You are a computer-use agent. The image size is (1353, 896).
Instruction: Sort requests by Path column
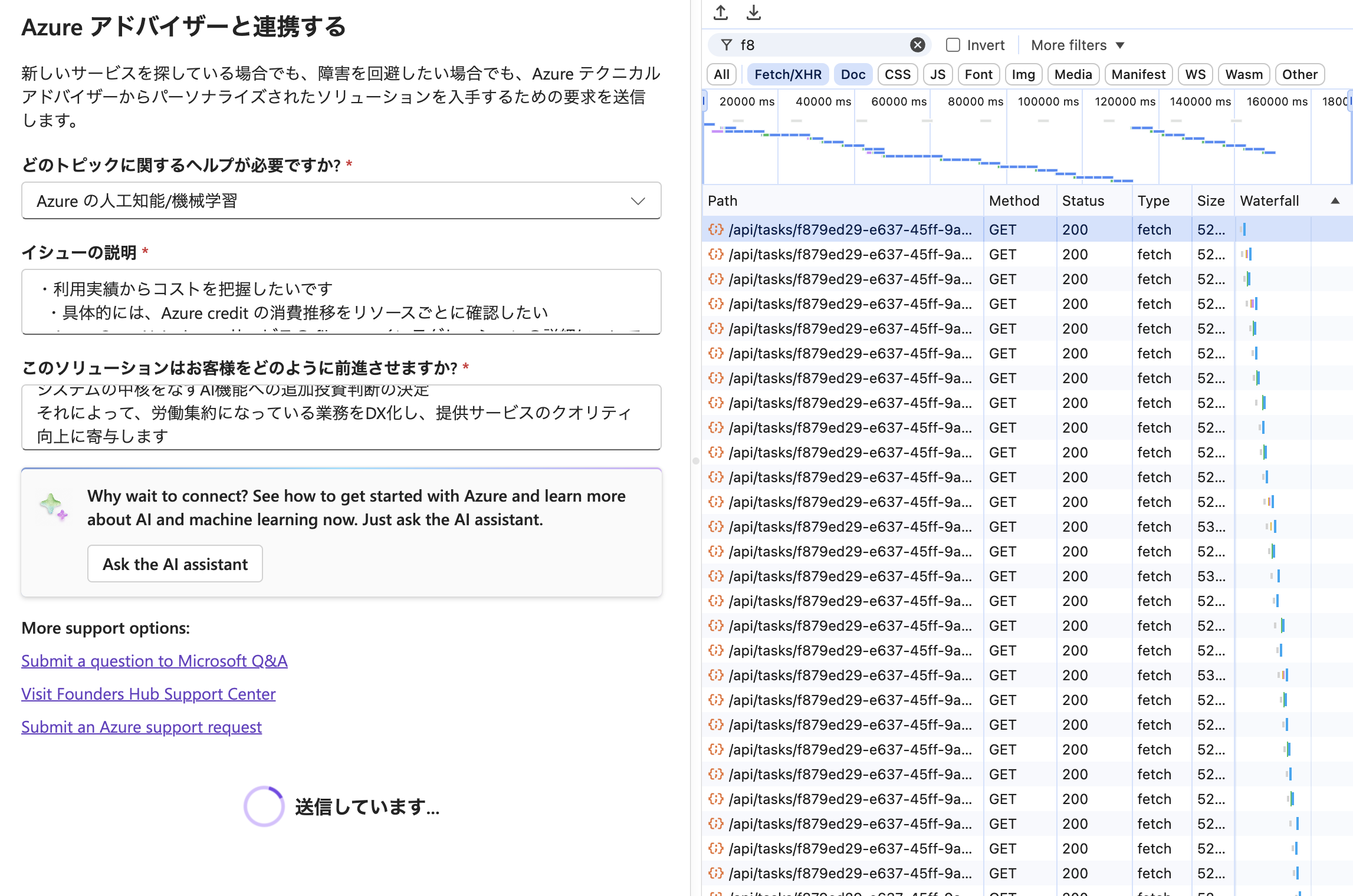click(842, 201)
